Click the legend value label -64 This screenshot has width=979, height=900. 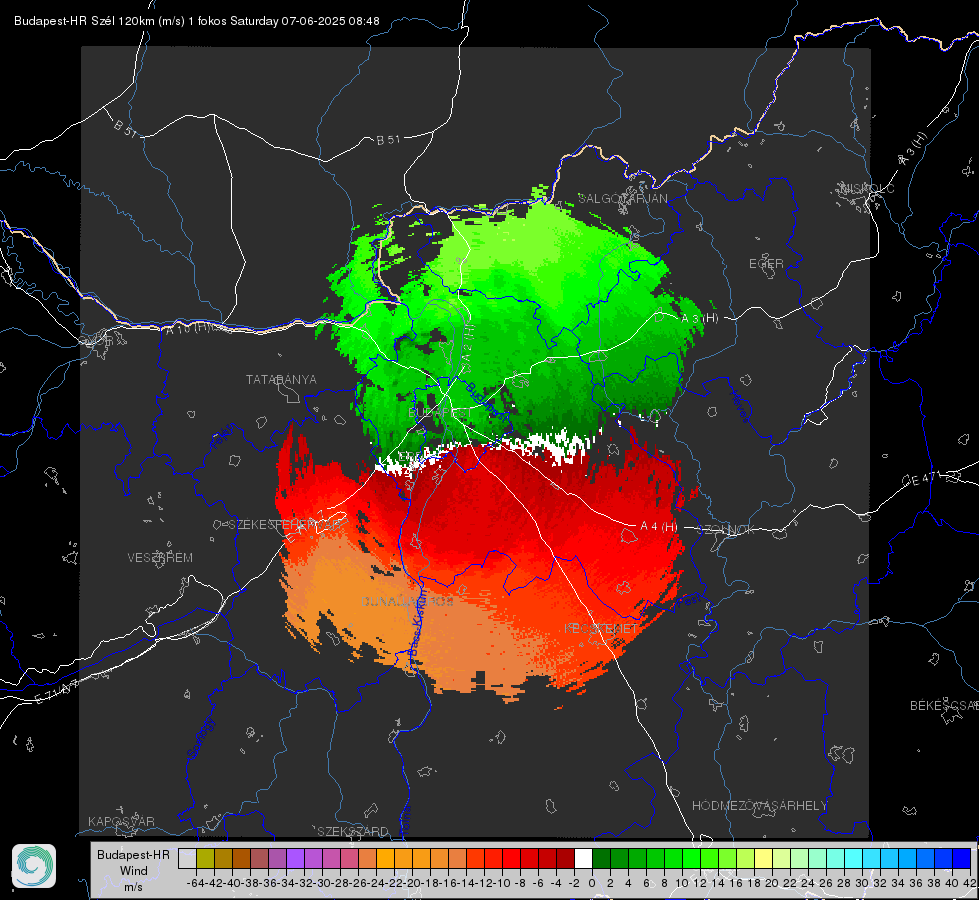[x=195, y=883]
